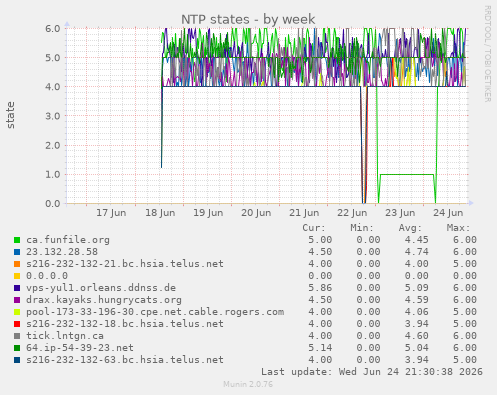This screenshot has height=395, width=497.
Task: Click the 21 Jun x-axis label
Action: tap(304, 213)
